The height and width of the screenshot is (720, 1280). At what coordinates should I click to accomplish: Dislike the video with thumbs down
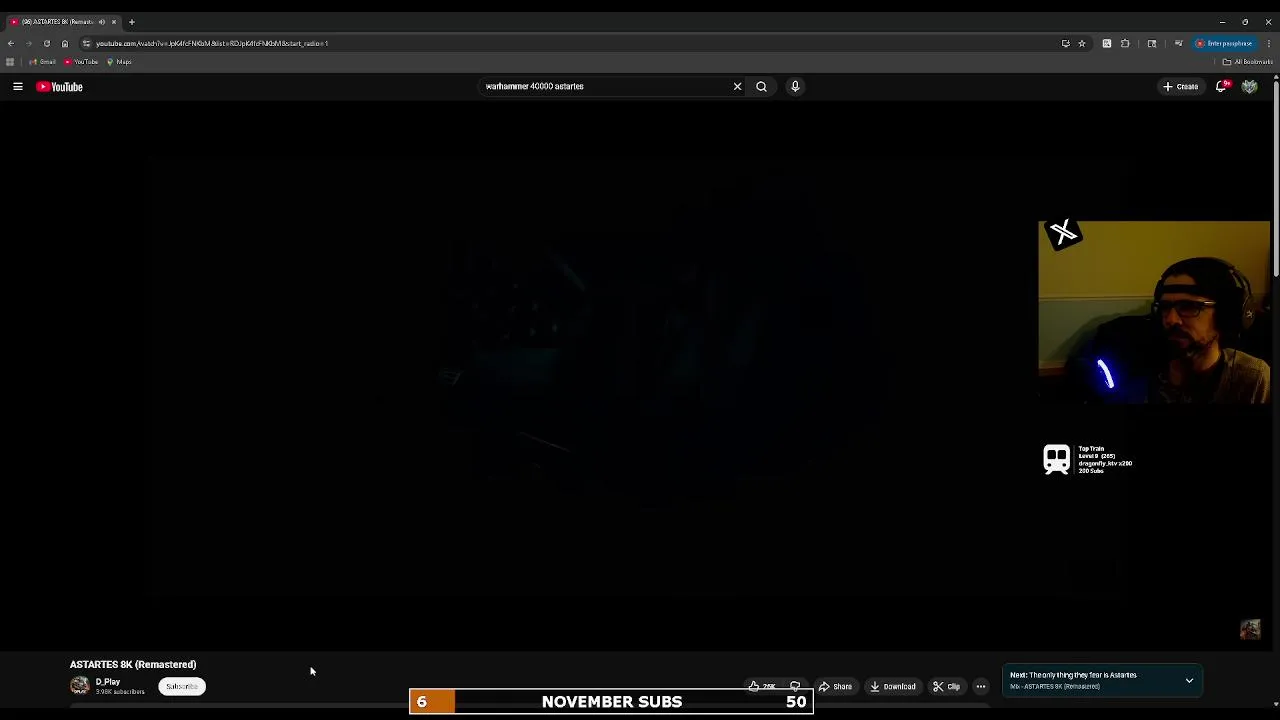(x=795, y=687)
